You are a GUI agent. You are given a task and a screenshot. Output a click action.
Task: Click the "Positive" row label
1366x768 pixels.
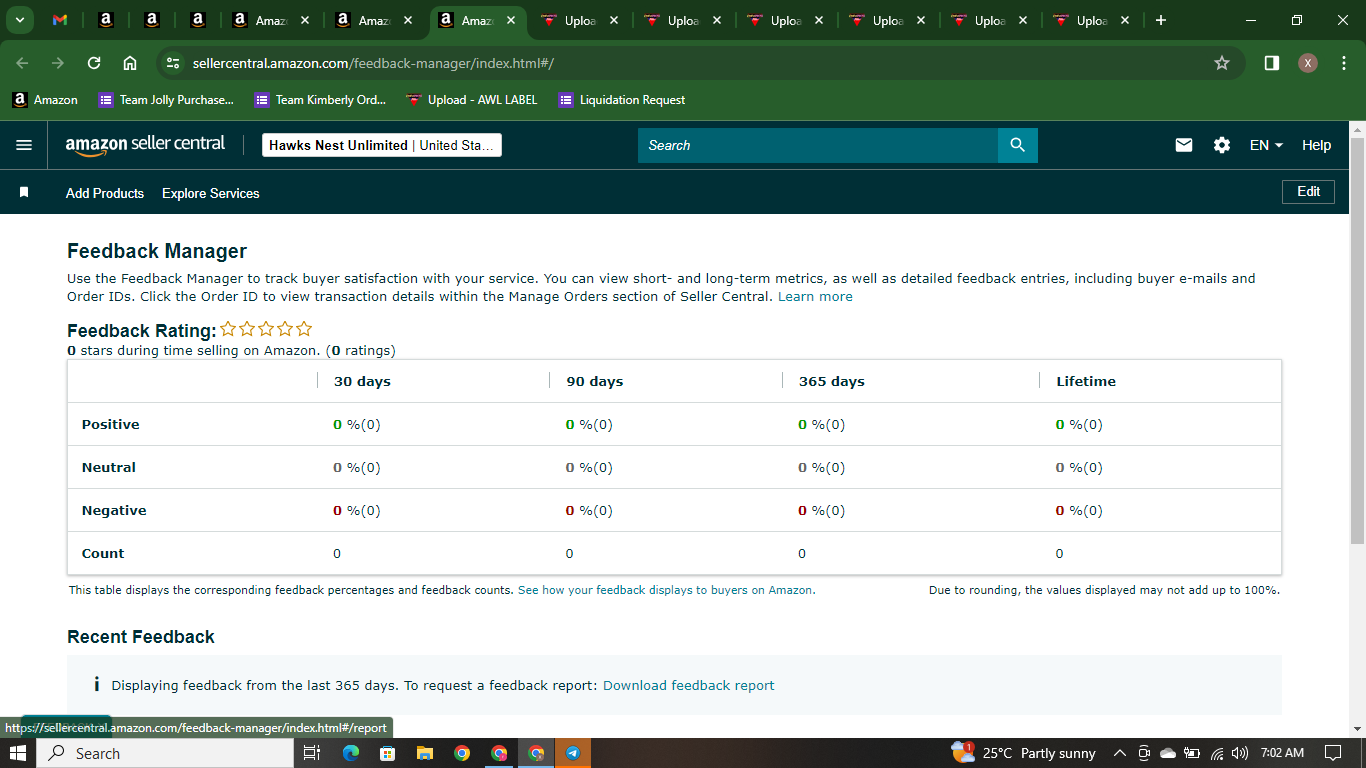111,424
